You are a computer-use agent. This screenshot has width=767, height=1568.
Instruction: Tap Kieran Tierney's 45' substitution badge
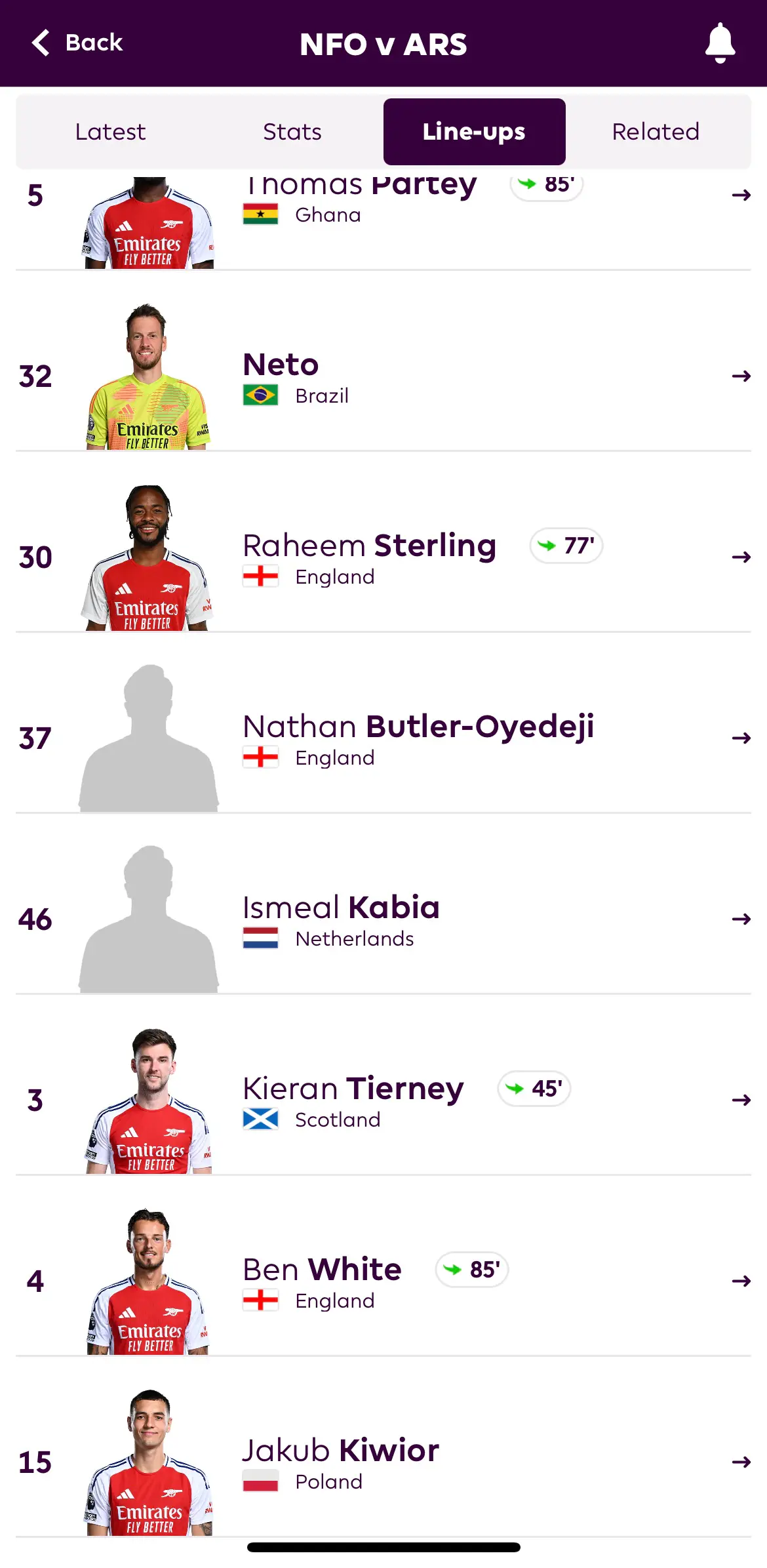(534, 1089)
